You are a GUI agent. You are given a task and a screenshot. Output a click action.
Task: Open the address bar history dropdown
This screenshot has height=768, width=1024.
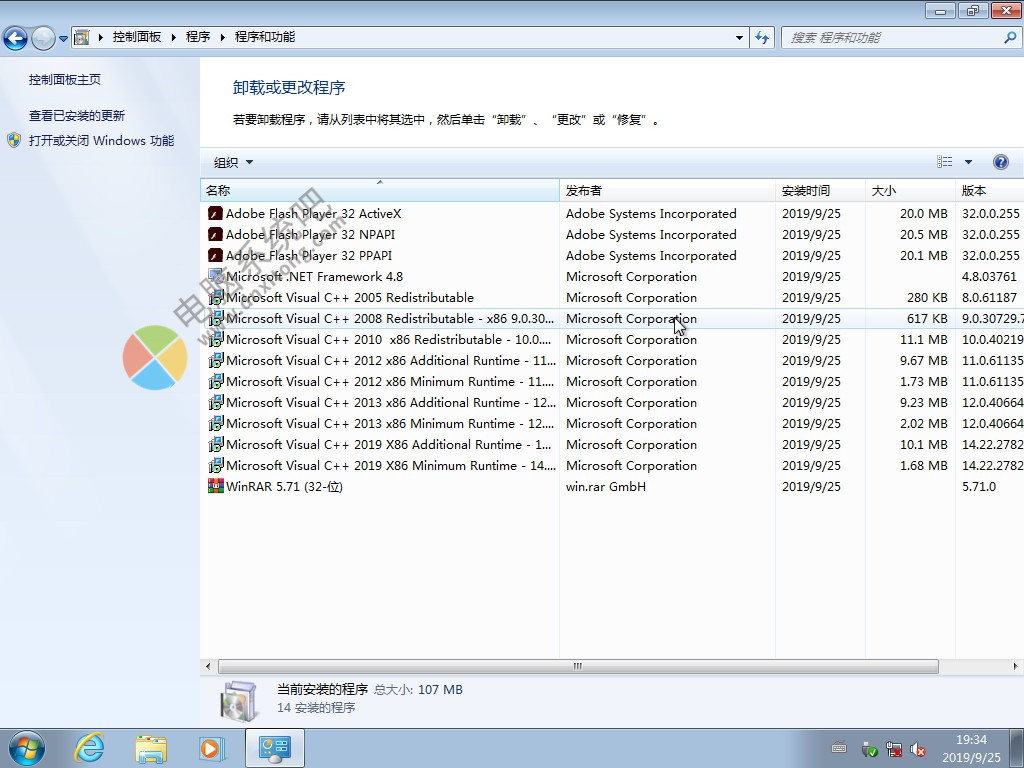click(739, 38)
